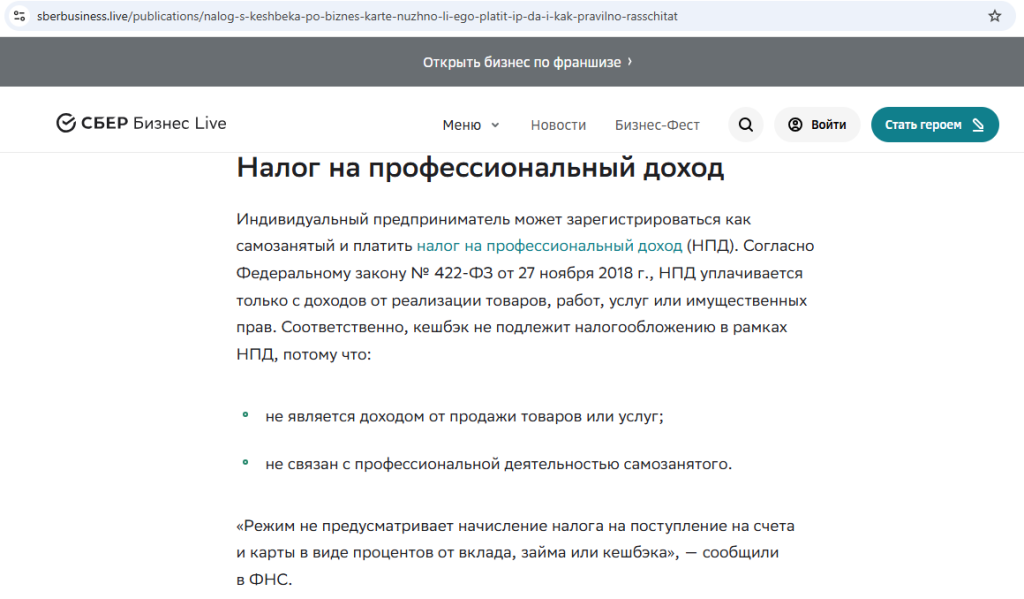Open the Меню navigation item
The height and width of the screenshot is (599, 1024).
pyautogui.click(x=462, y=125)
